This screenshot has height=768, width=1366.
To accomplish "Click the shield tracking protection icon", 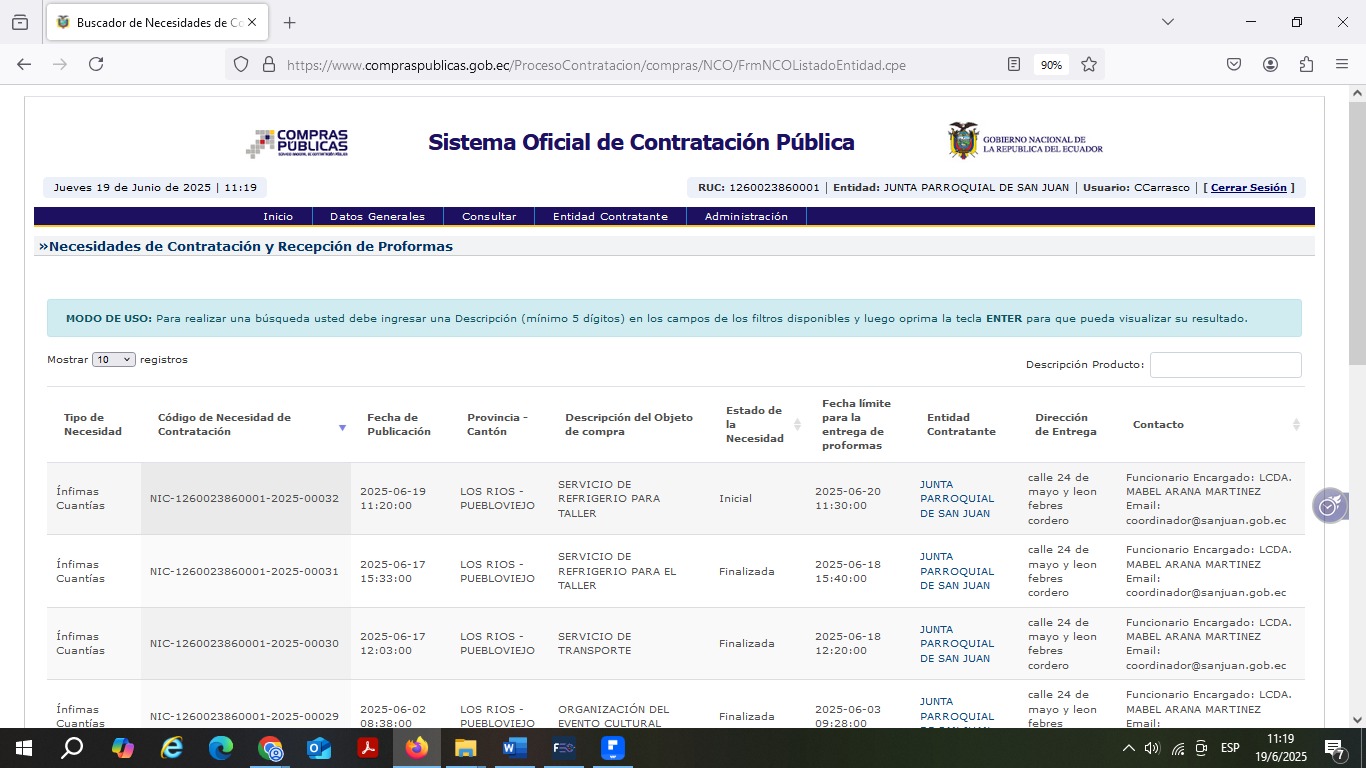I will point(240,64).
